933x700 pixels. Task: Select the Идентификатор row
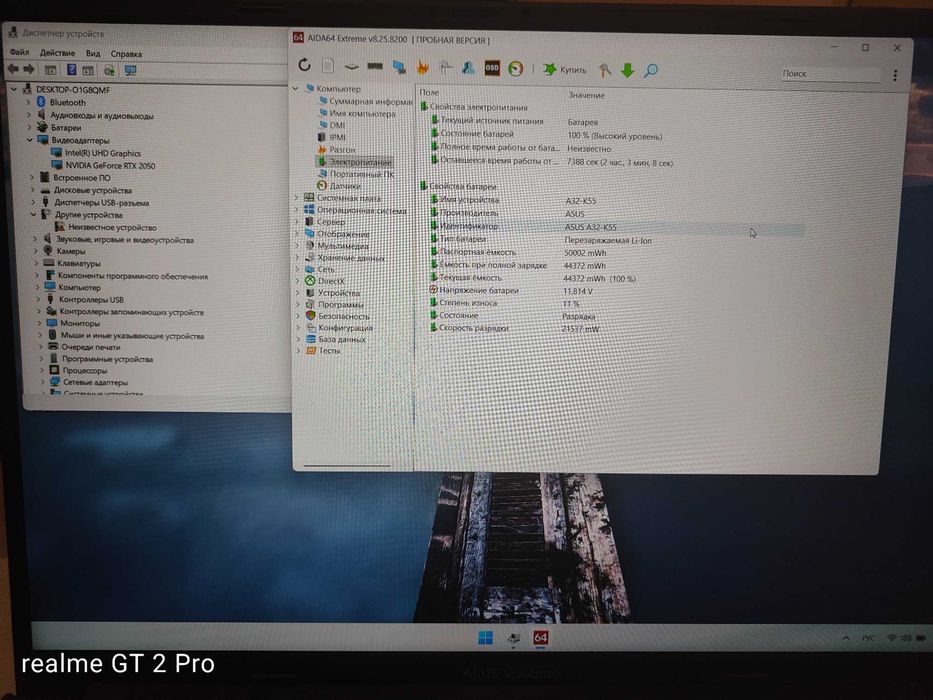click(616, 226)
